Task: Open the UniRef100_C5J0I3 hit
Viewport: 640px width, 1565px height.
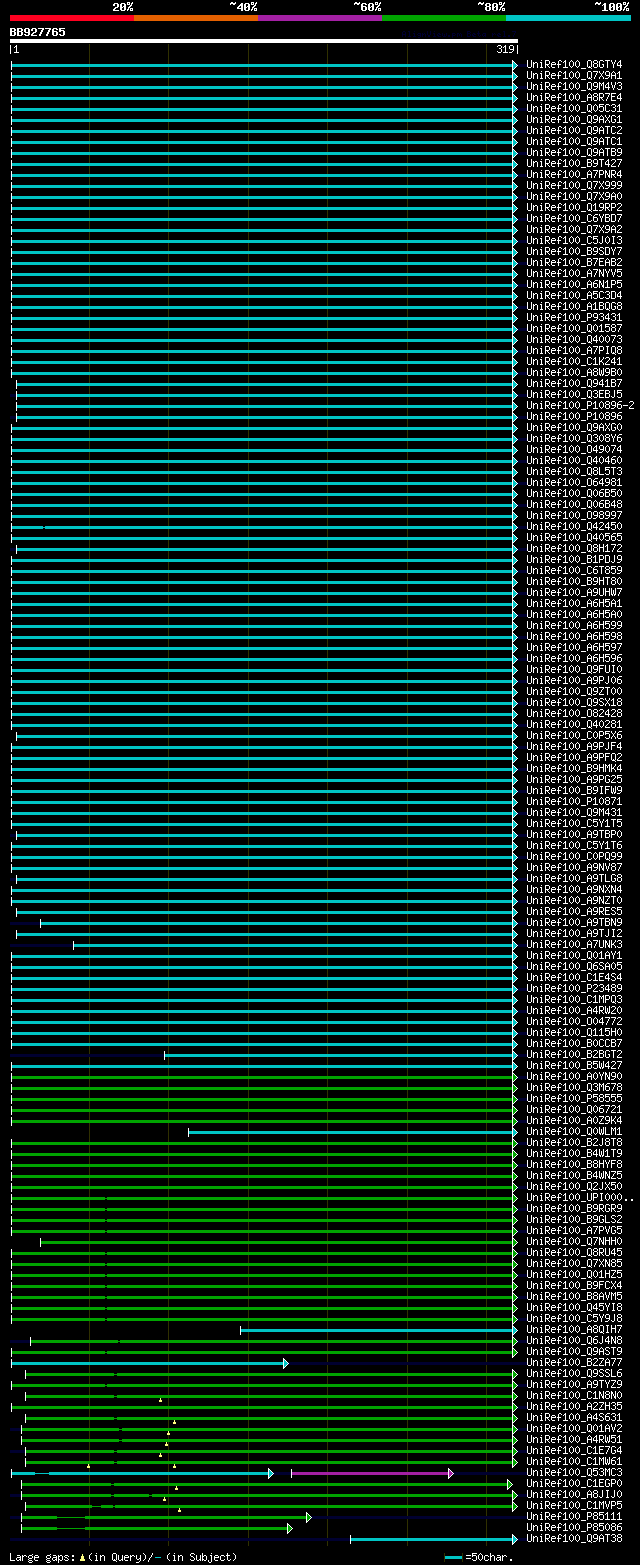Action: [574, 241]
